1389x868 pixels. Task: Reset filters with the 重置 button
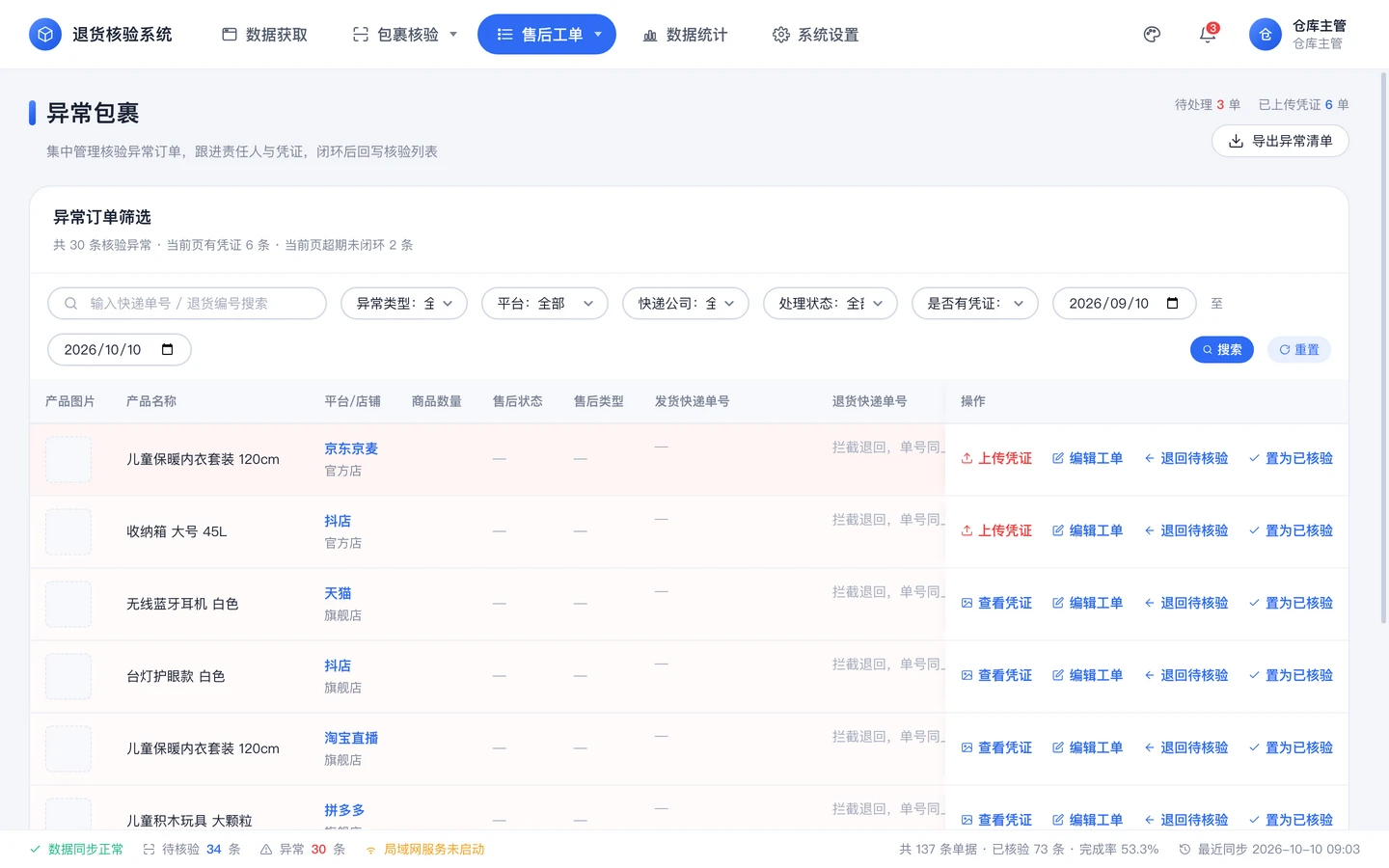[1299, 349]
